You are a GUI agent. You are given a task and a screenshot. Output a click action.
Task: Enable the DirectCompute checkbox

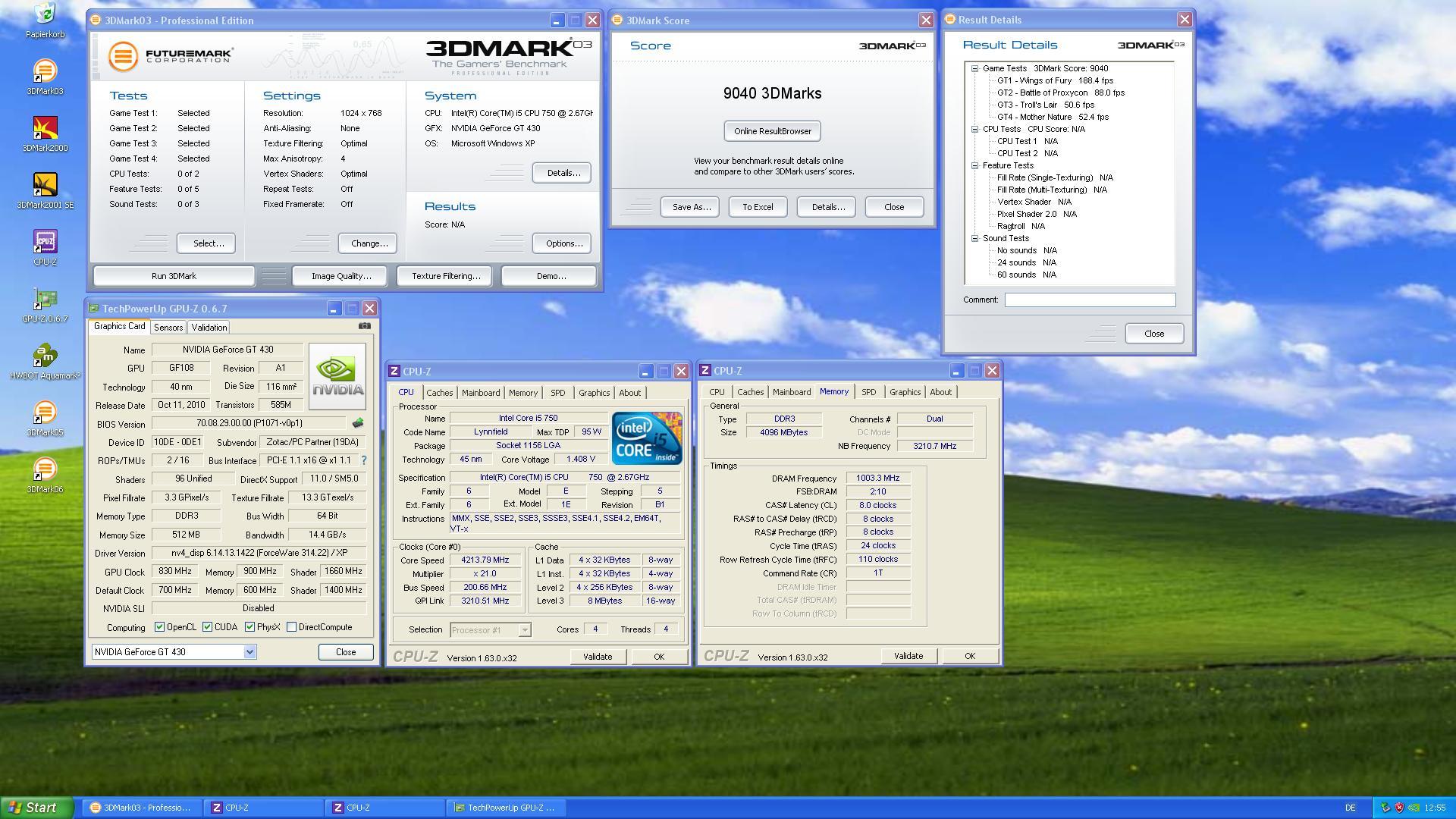pyautogui.click(x=291, y=627)
